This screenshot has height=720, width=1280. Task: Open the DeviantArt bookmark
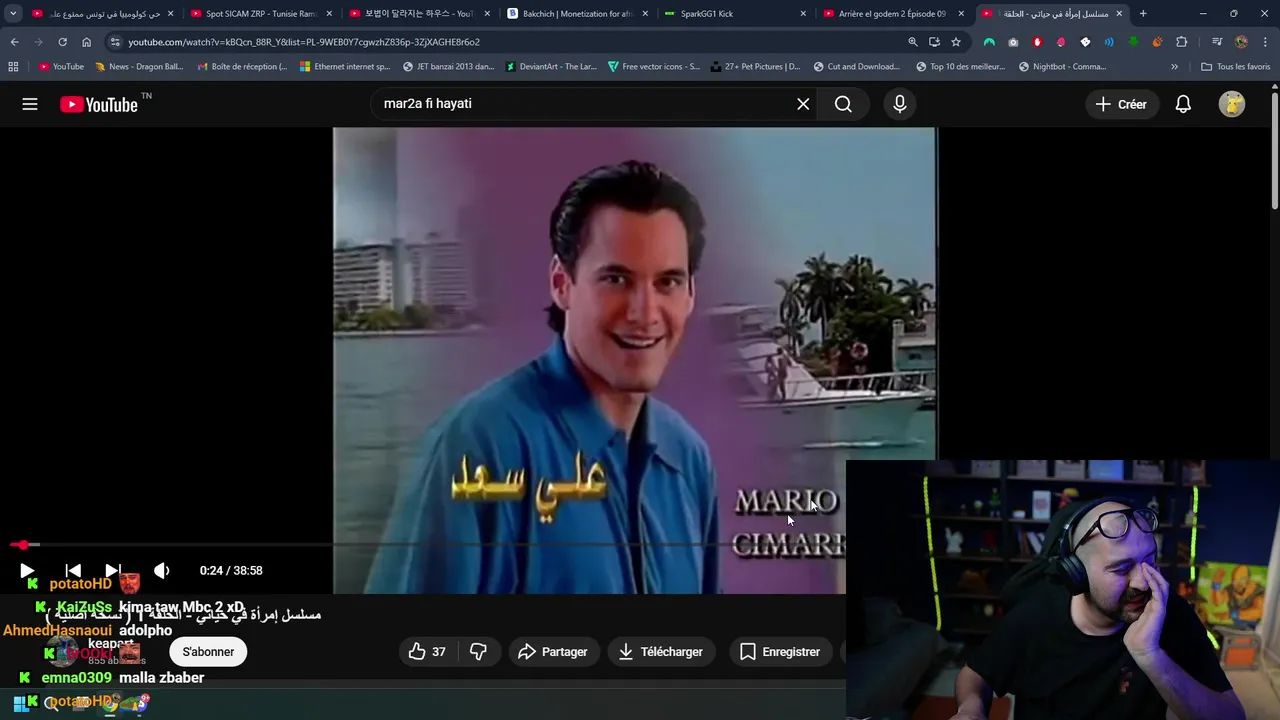551,67
